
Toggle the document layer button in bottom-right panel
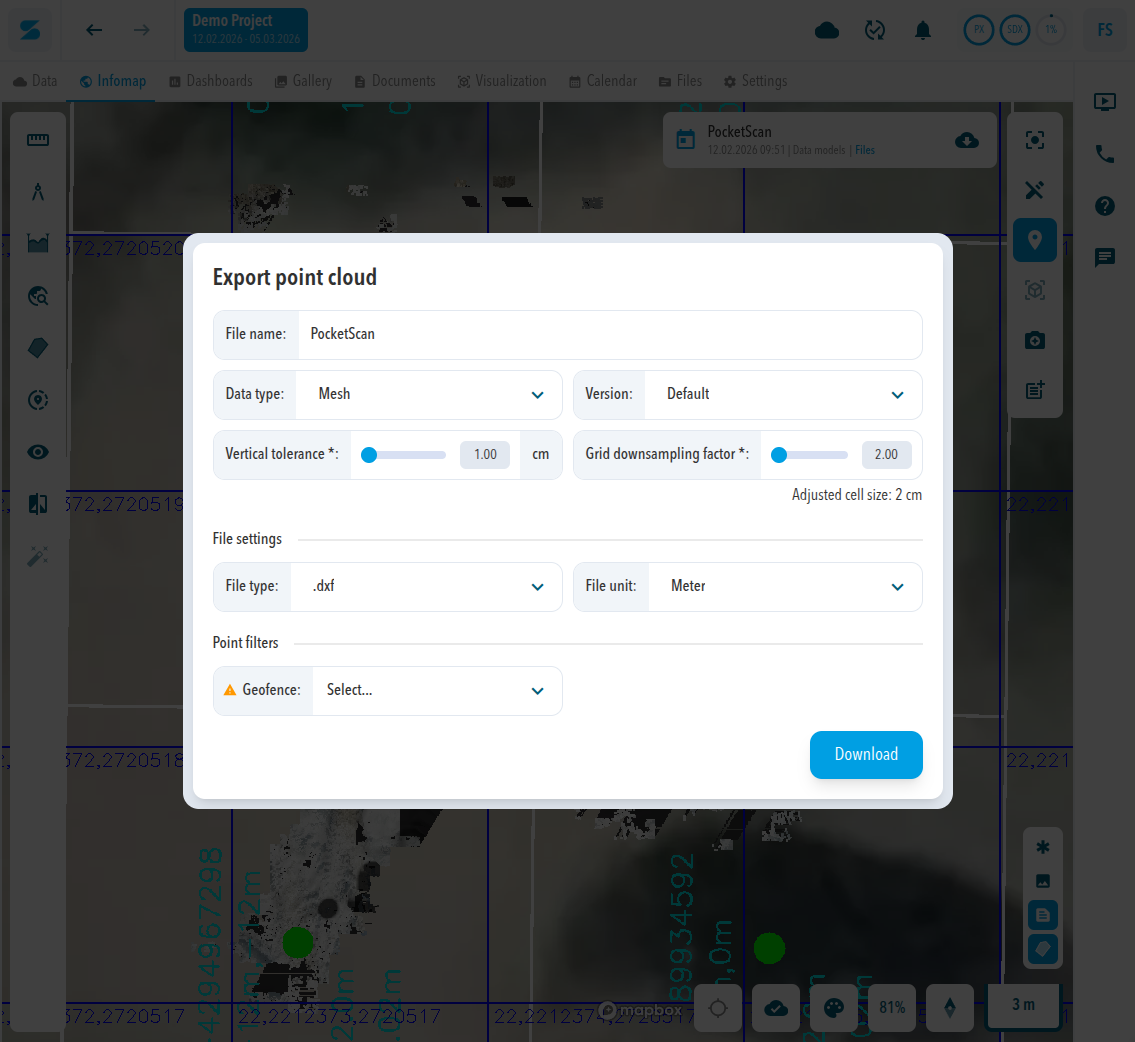(x=1043, y=915)
